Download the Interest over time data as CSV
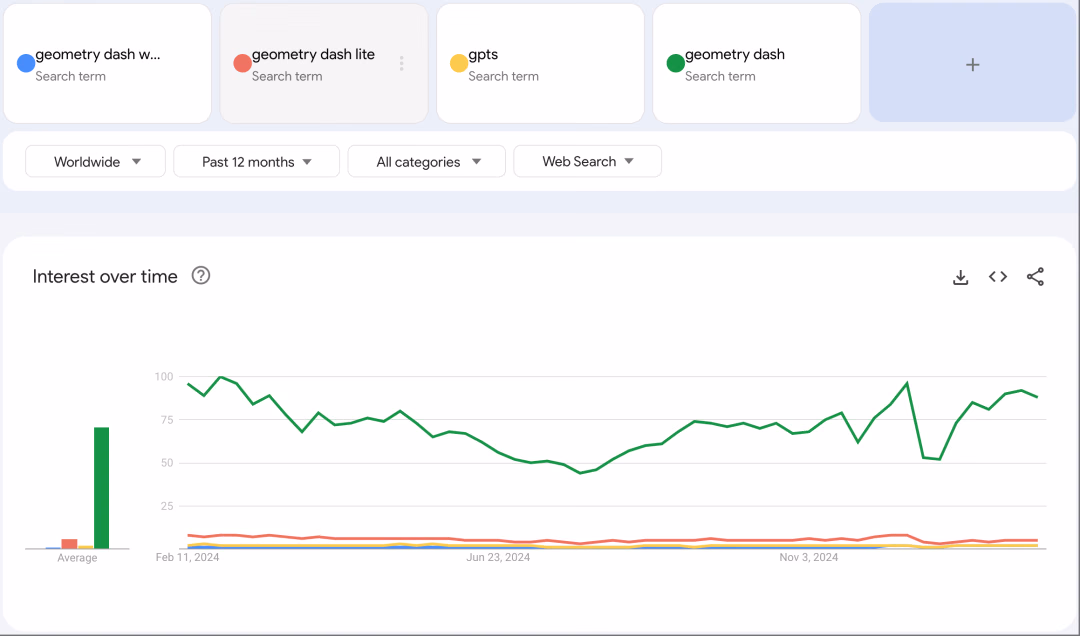Viewport: 1080px width, 636px height. [x=960, y=277]
